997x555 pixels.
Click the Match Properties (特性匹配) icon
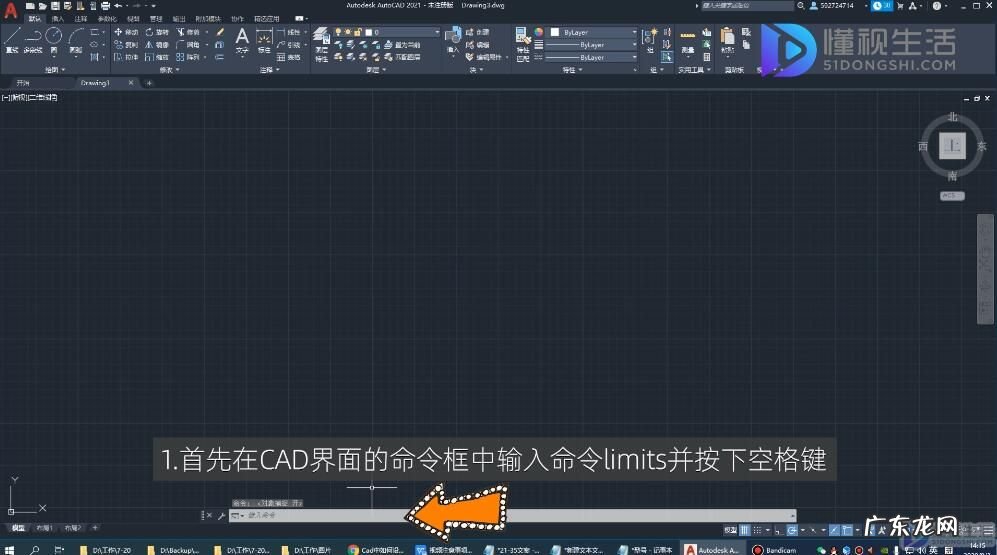[x=523, y=45]
